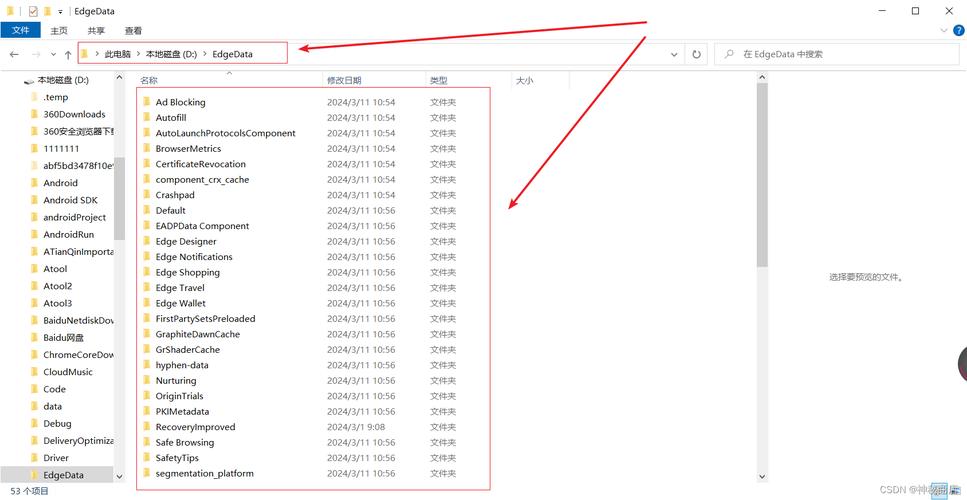Select the segmentation_platform folder name

[205, 473]
